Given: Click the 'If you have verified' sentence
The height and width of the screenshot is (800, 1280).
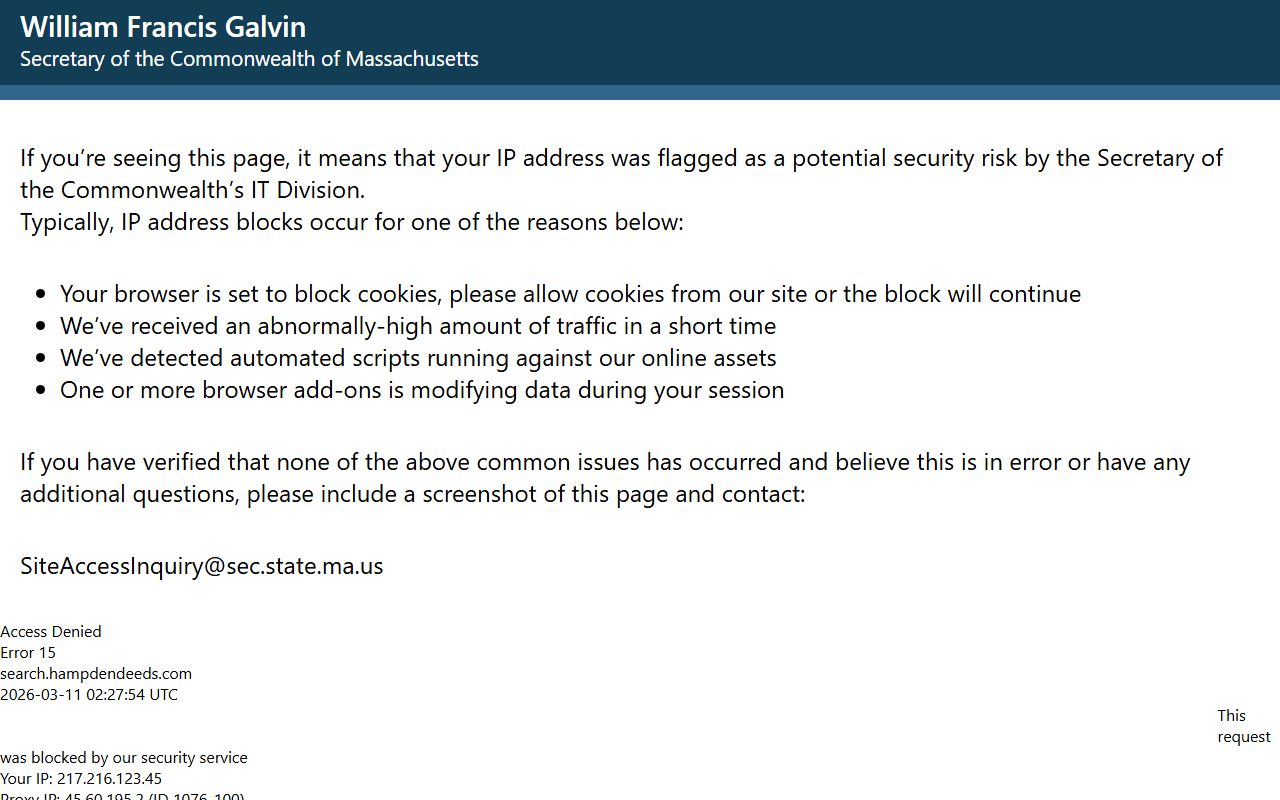Looking at the screenshot, I should 605,462.
